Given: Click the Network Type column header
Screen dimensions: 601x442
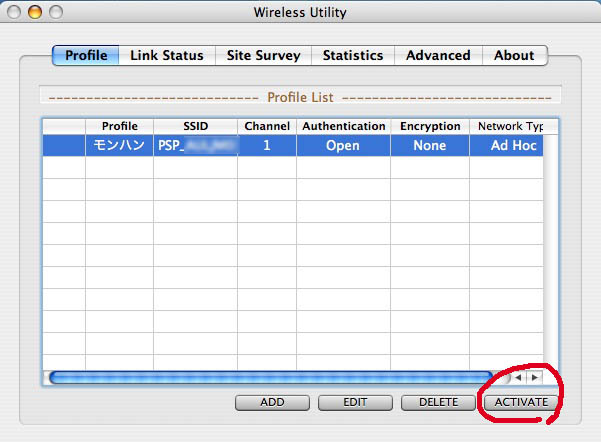Looking at the screenshot, I should [x=507, y=127].
